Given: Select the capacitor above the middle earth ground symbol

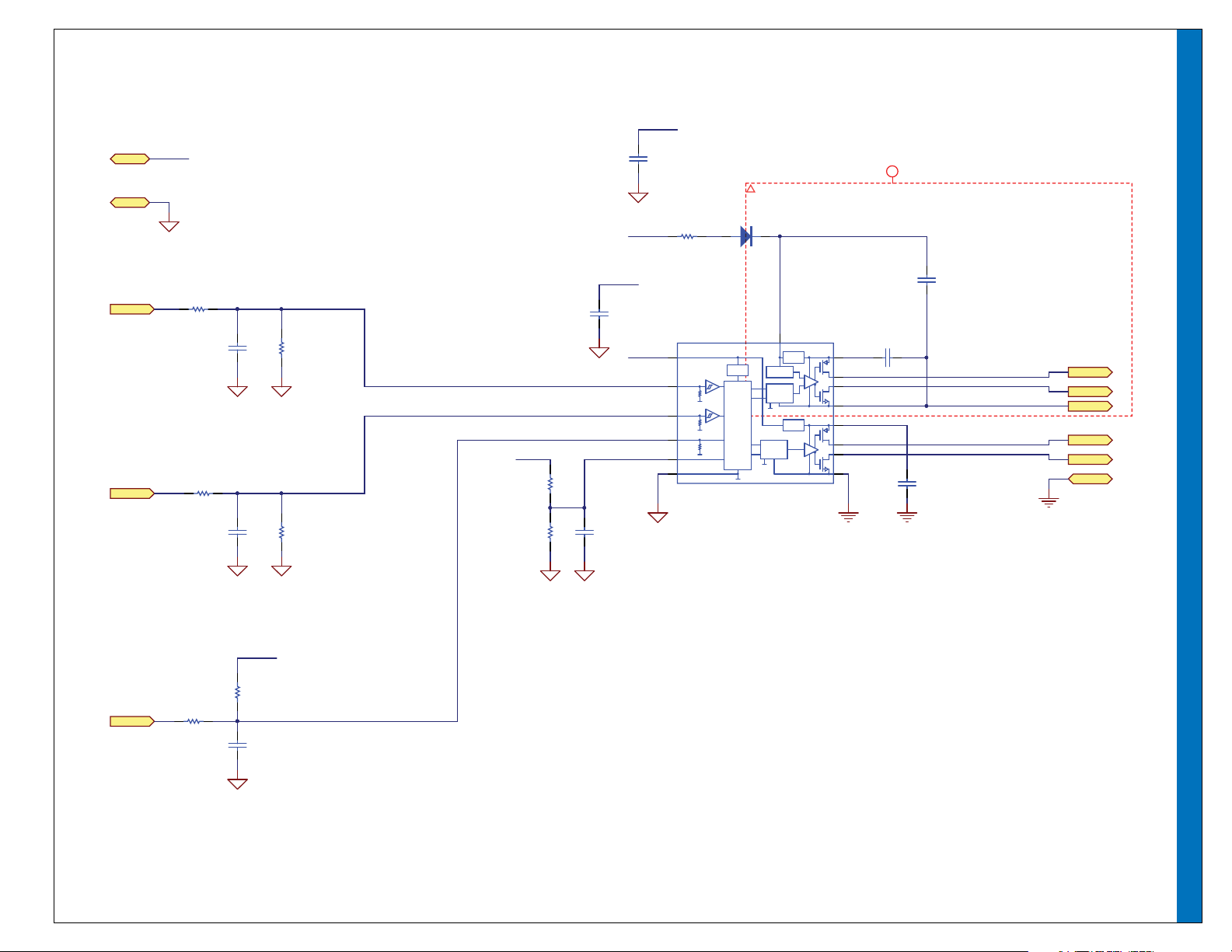Looking at the screenshot, I should (x=907, y=483).
